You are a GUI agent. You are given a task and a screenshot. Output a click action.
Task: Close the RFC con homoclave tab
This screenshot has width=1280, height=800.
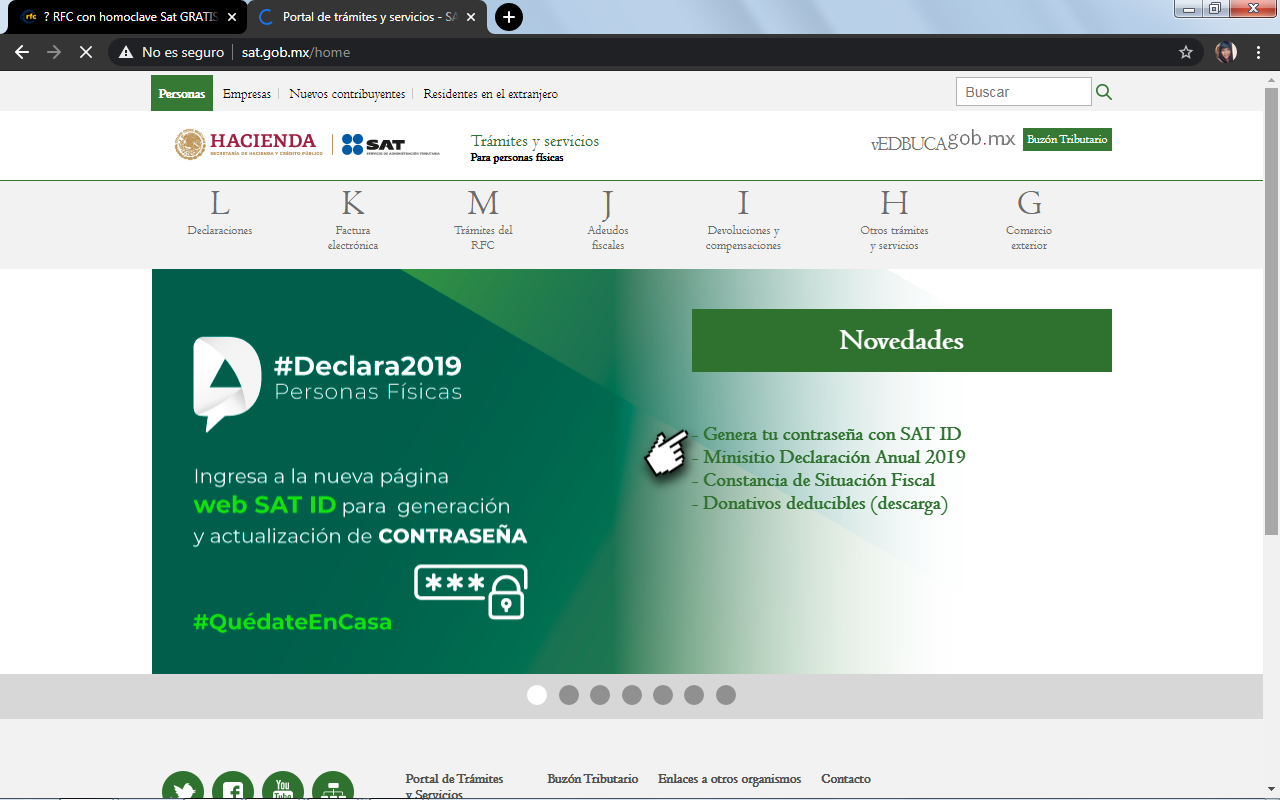232,17
